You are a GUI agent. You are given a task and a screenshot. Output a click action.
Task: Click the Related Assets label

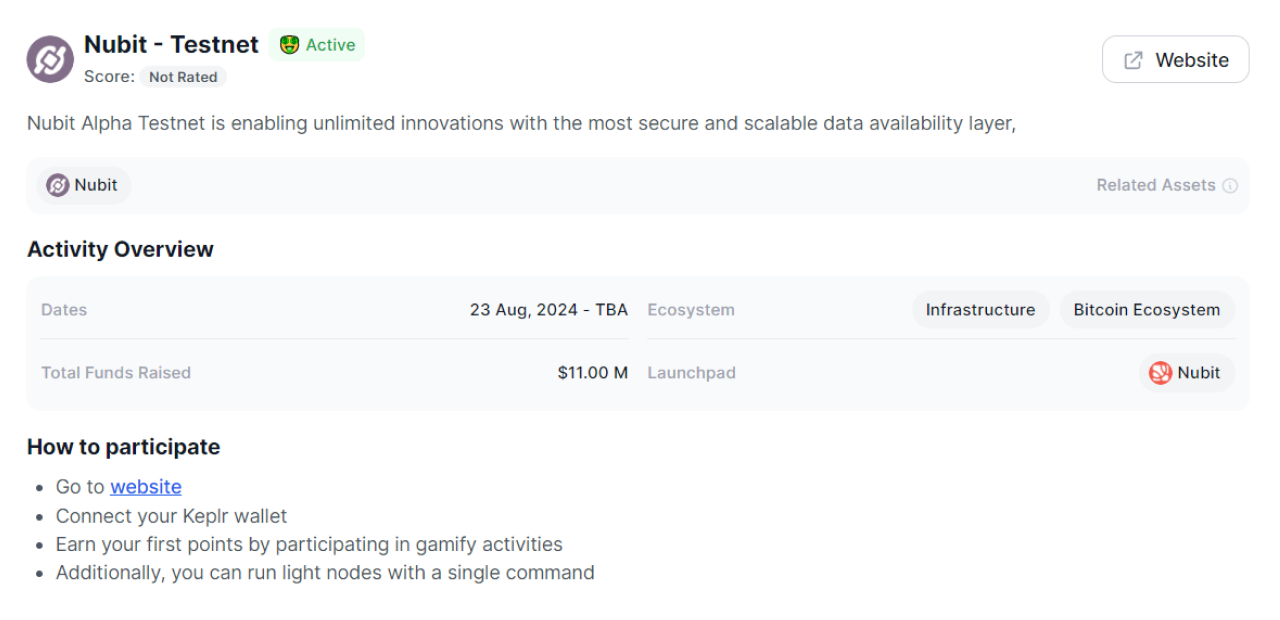1155,185
